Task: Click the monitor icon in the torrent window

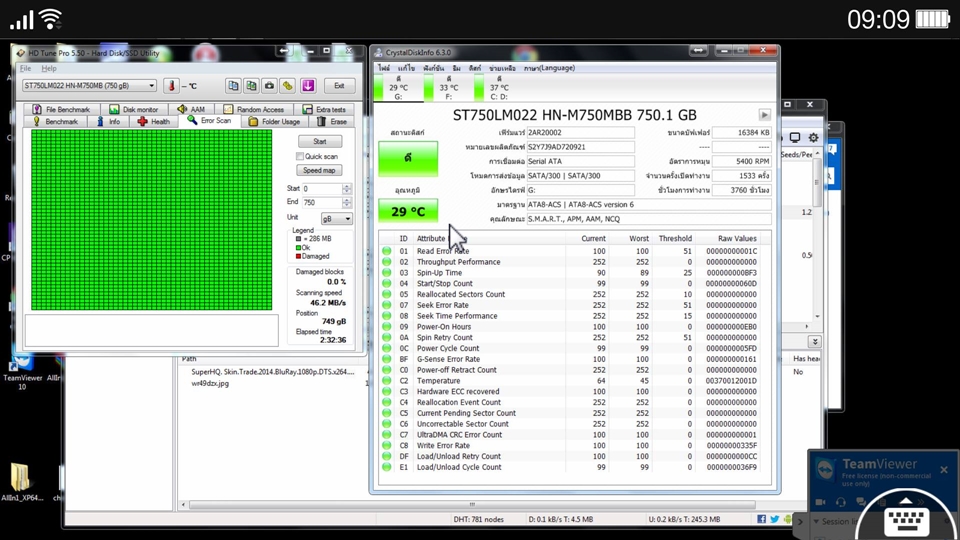Action: coord(795,138)
